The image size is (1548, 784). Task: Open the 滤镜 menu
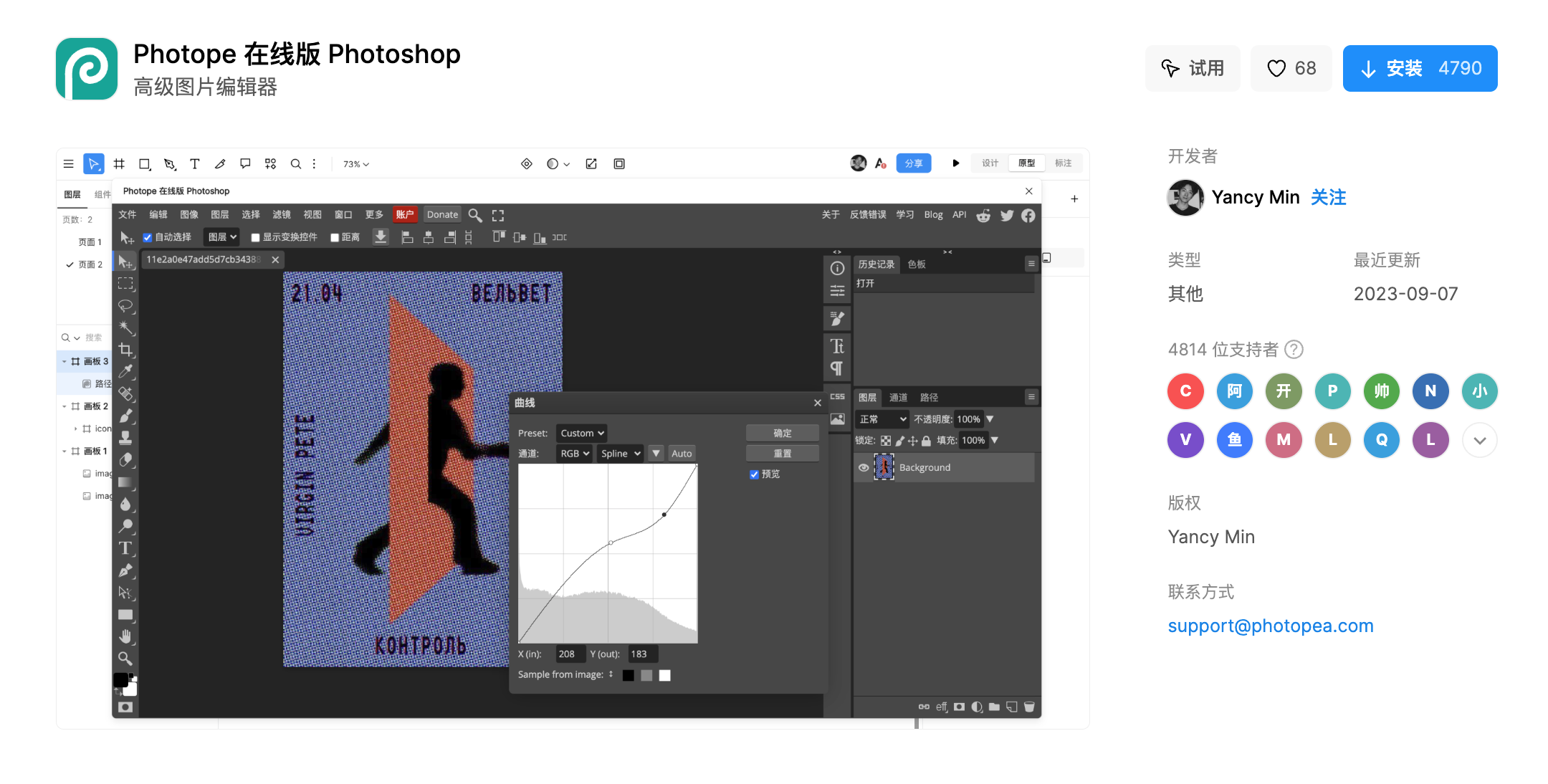coord(281,215)
